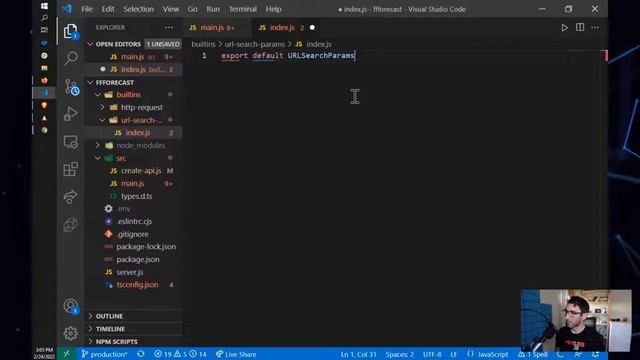
Task: Click the Windows Start button
Action: click(x=44, y=6)
